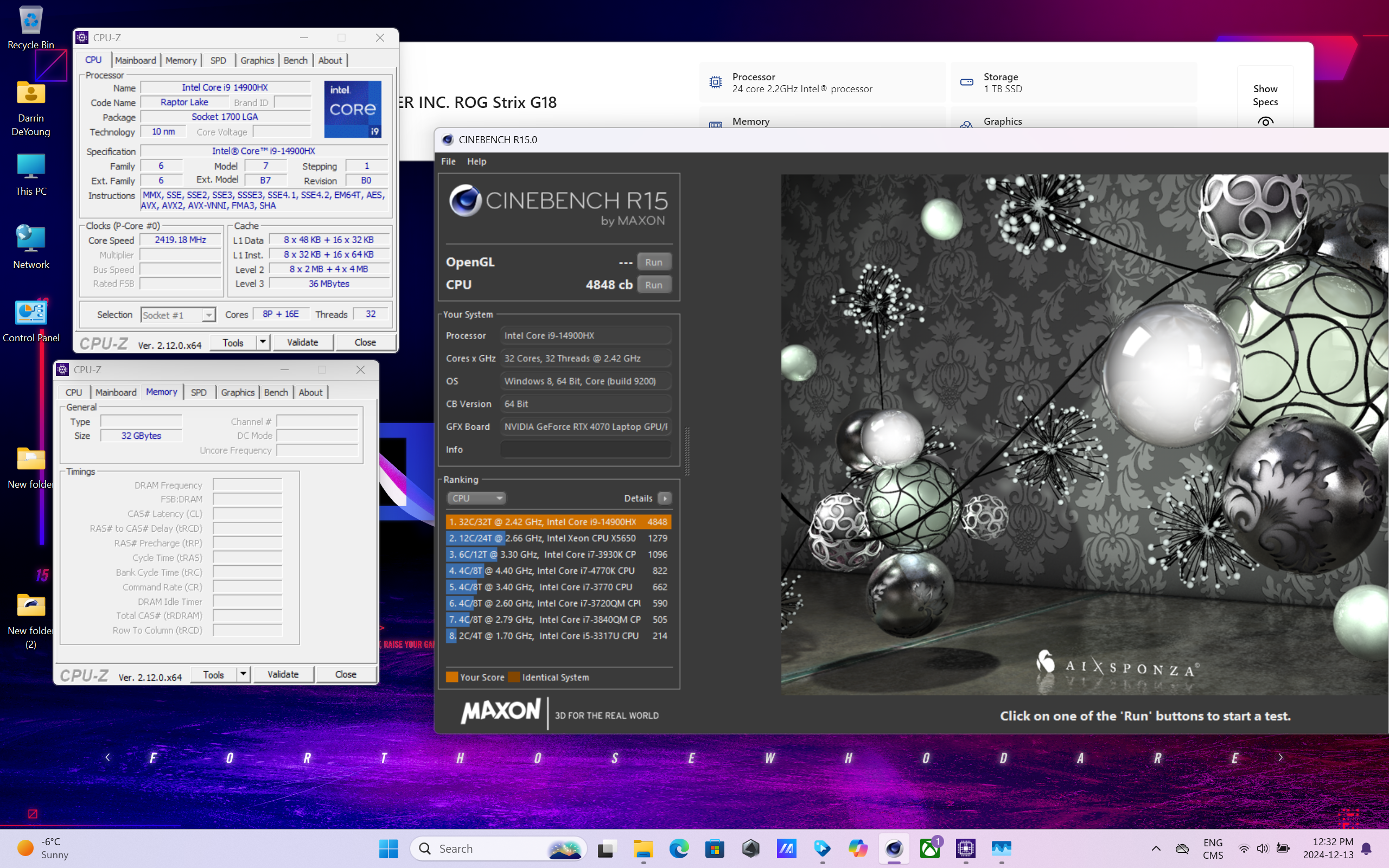The image size is (1389, 868).
Task: Open the Xbox app taskbar icon
Action: click(930, 848)
